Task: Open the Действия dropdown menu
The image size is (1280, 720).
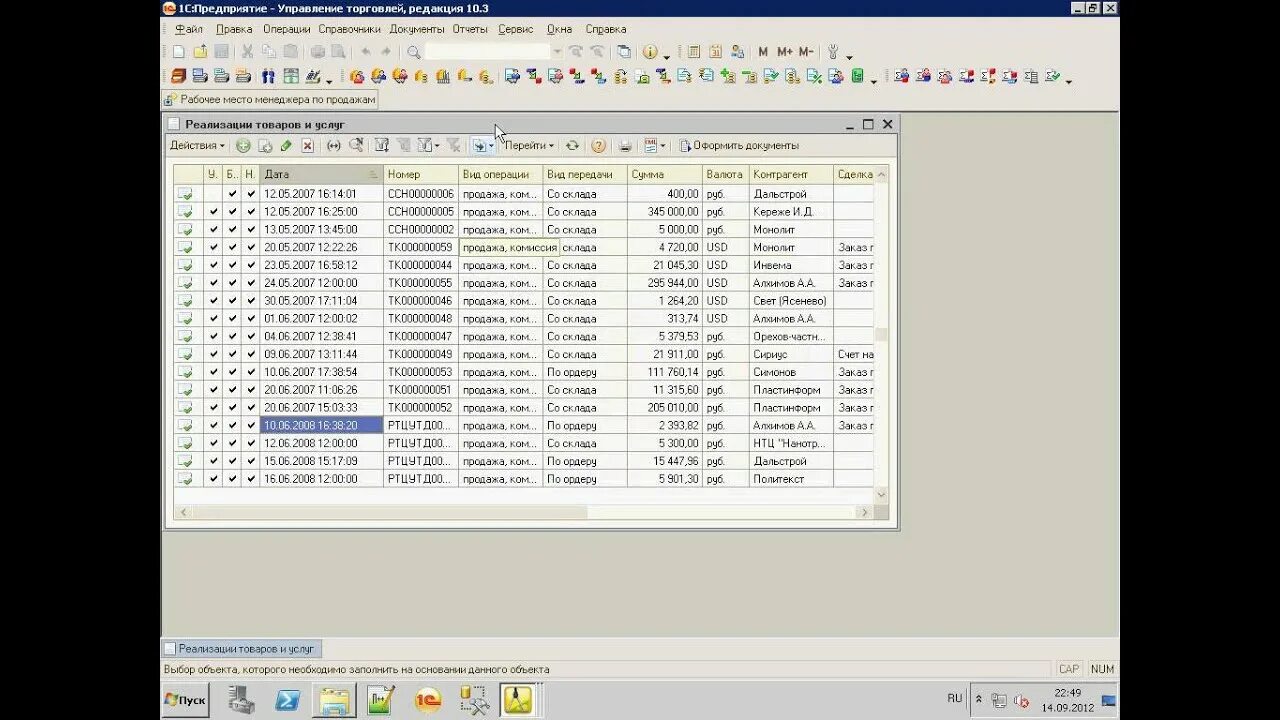Action: coord(197,146)
